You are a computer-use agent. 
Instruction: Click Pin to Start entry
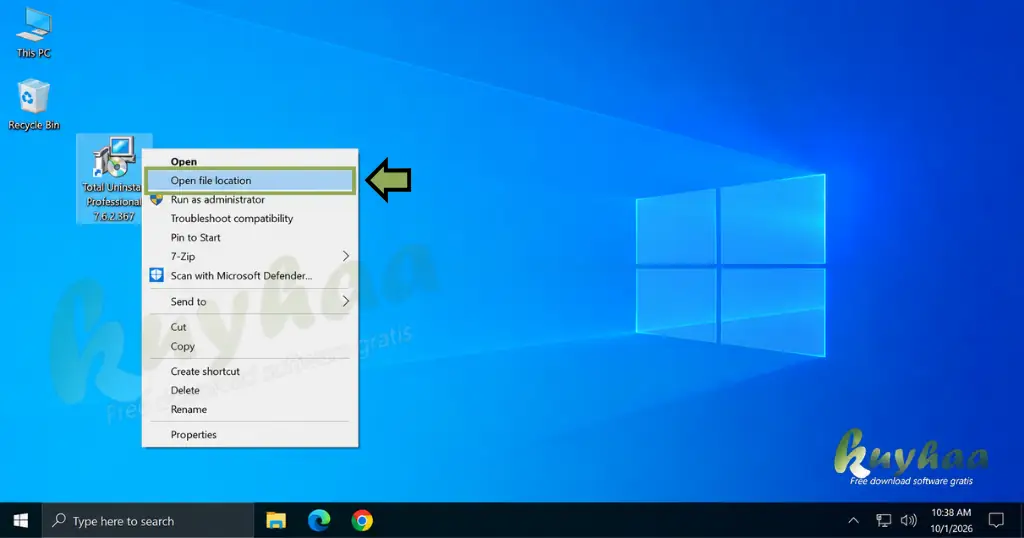[250, 237]
